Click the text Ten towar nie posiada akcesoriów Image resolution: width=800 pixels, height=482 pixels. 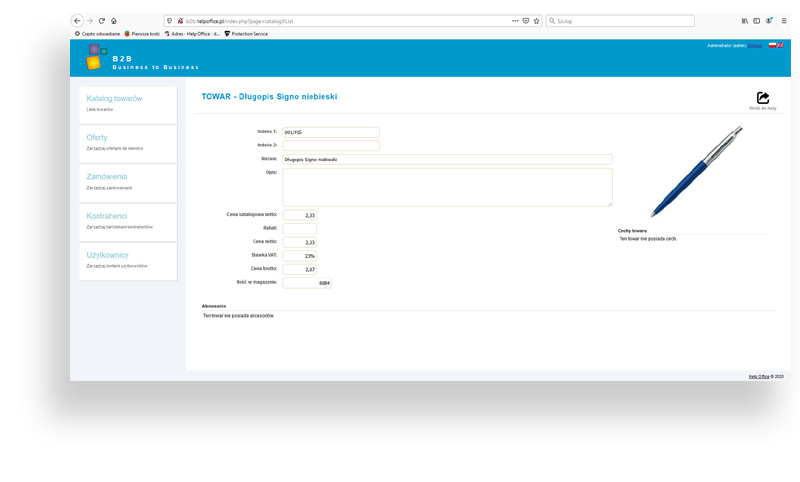(239, 316)
